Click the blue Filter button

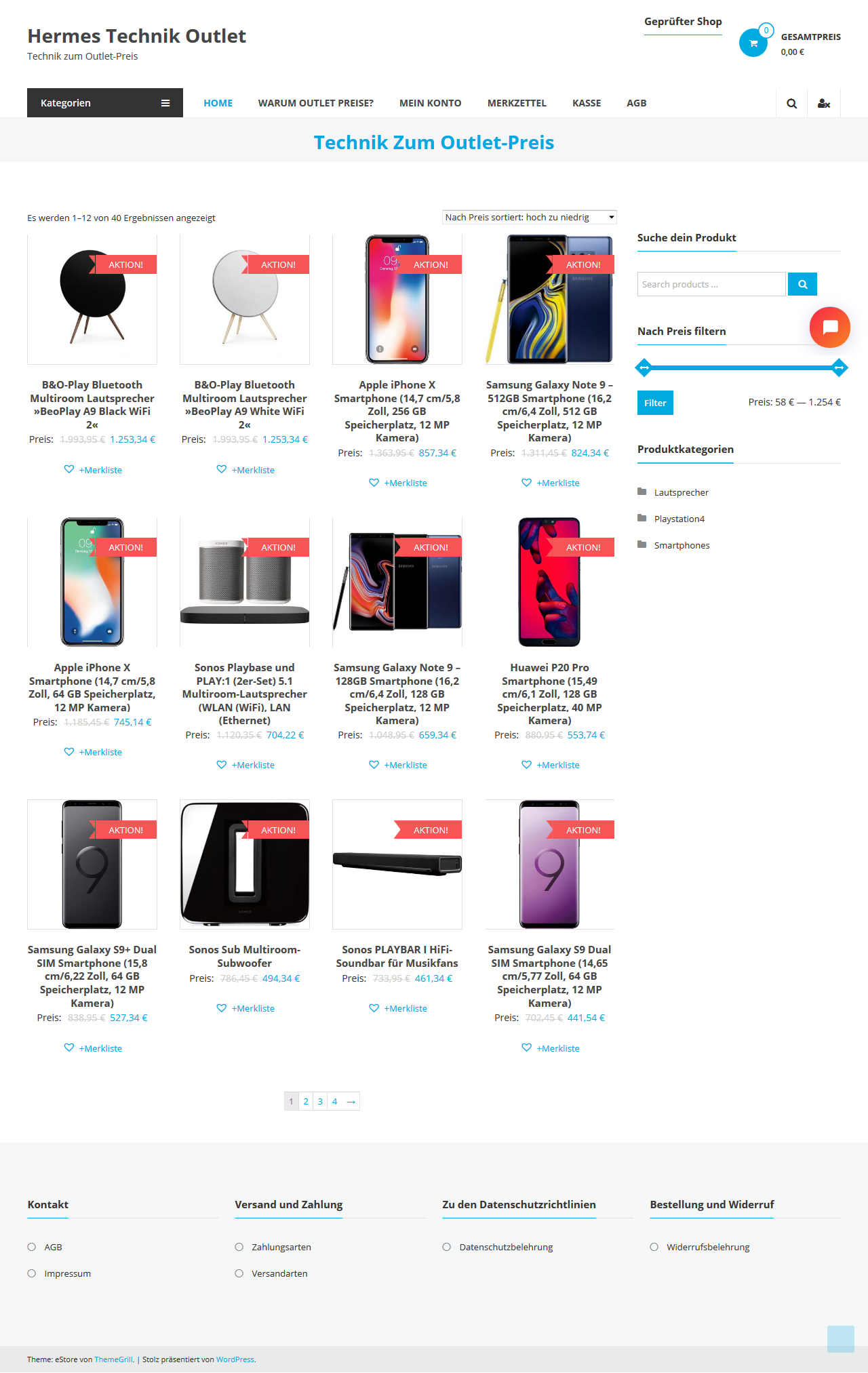[655, 403]
